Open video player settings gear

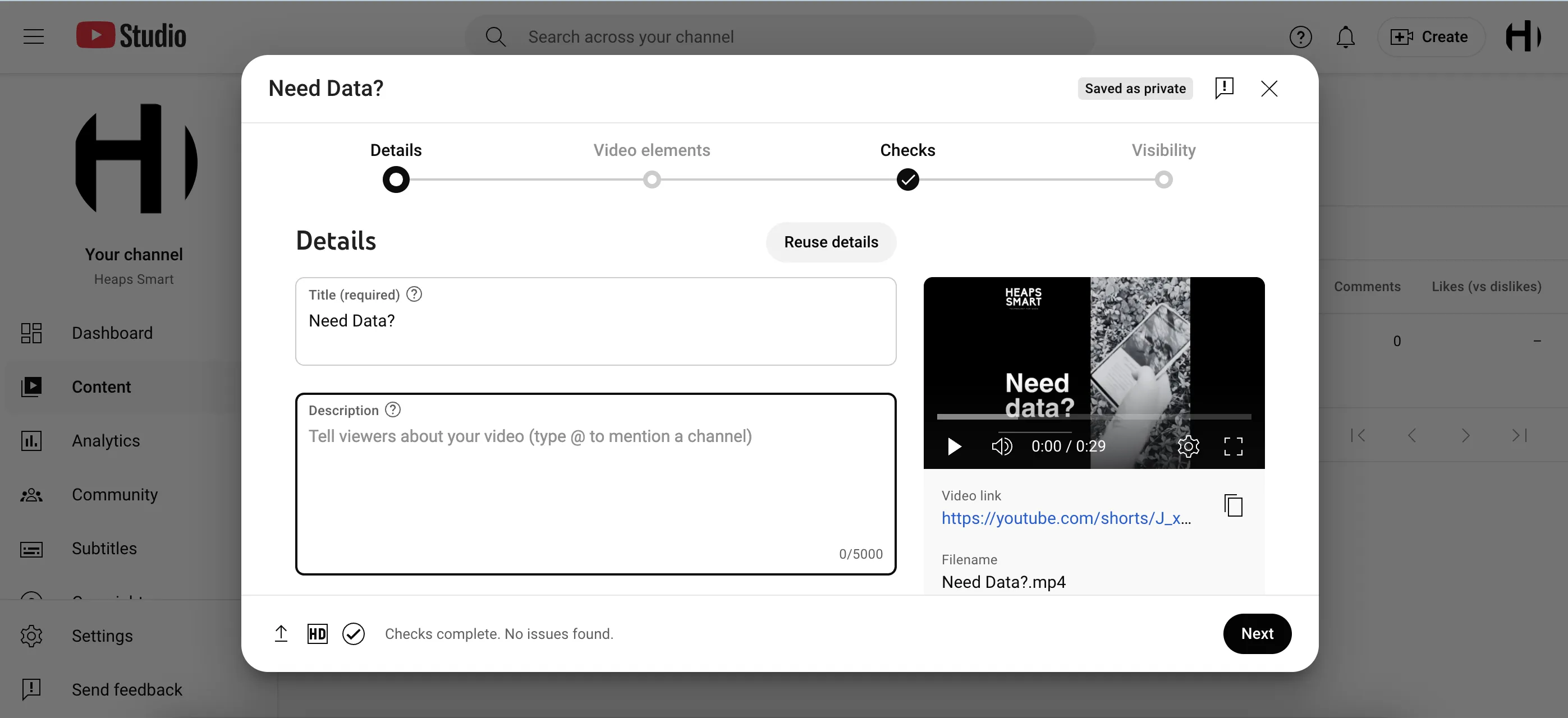pyautogui.click(x=1188, y=447)
